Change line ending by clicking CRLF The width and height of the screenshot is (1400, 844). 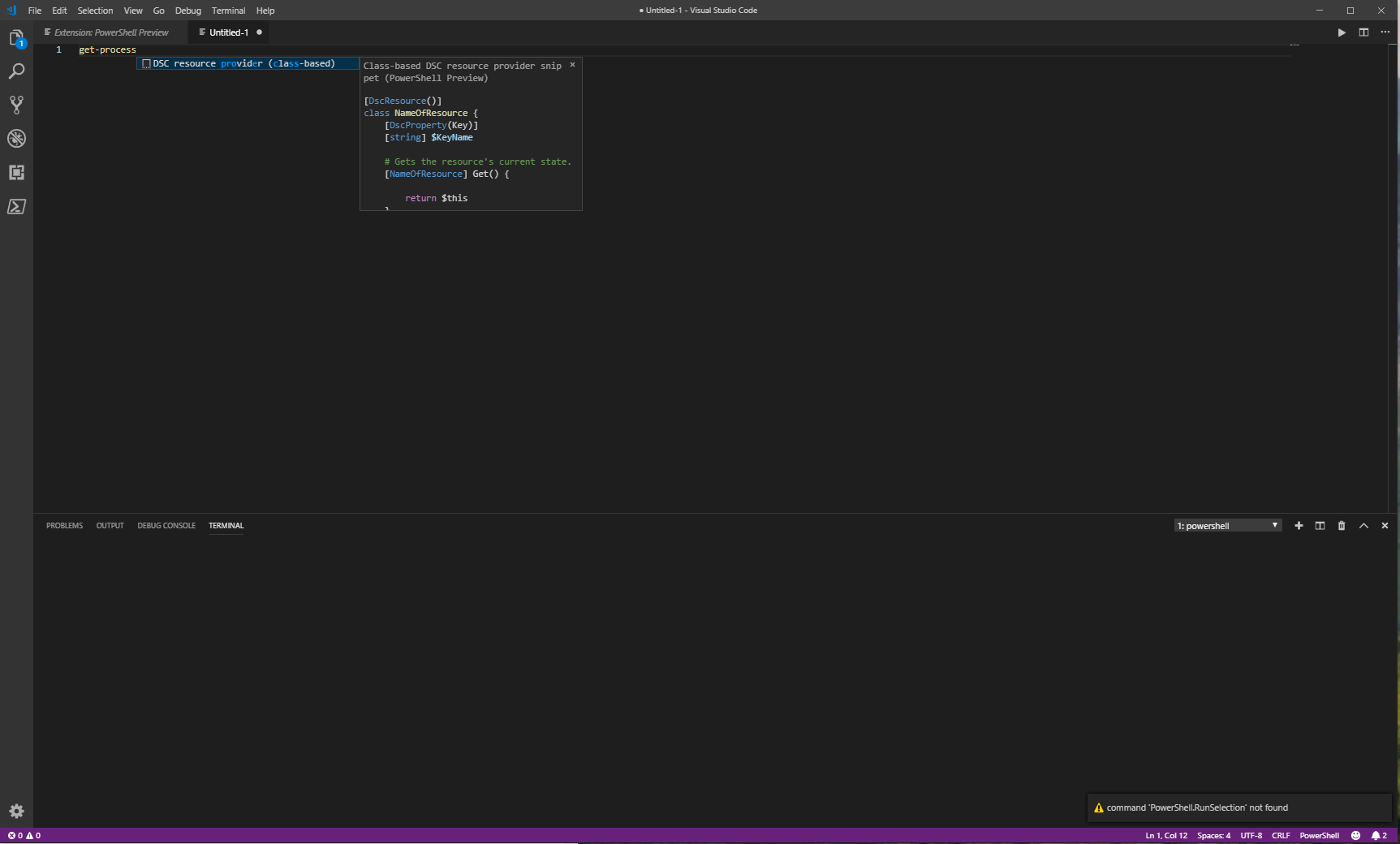coord(1281,835)
